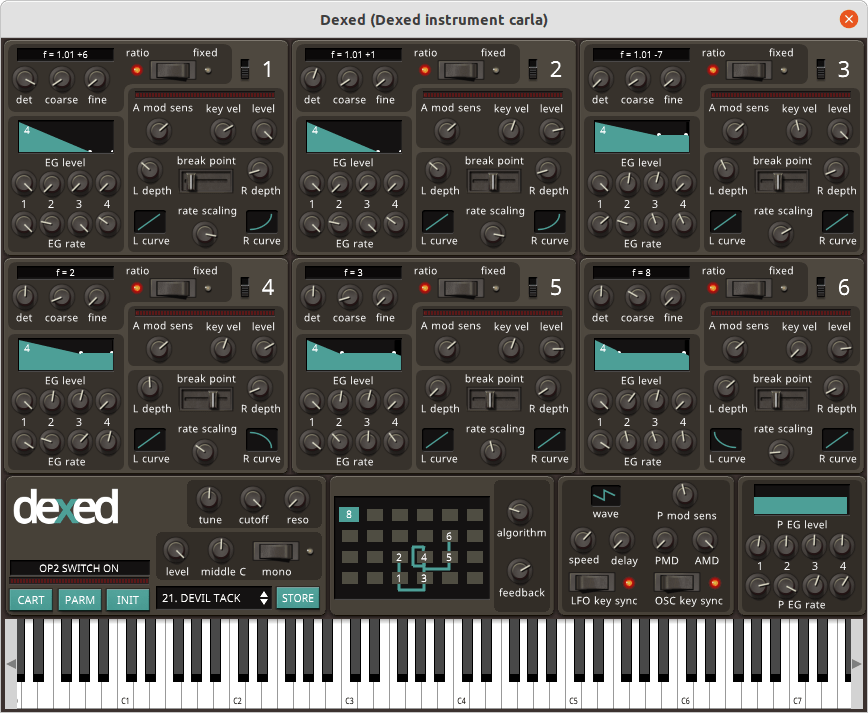Click the LFO speed knob
The image size is (868, 713).
pos(582,539)
